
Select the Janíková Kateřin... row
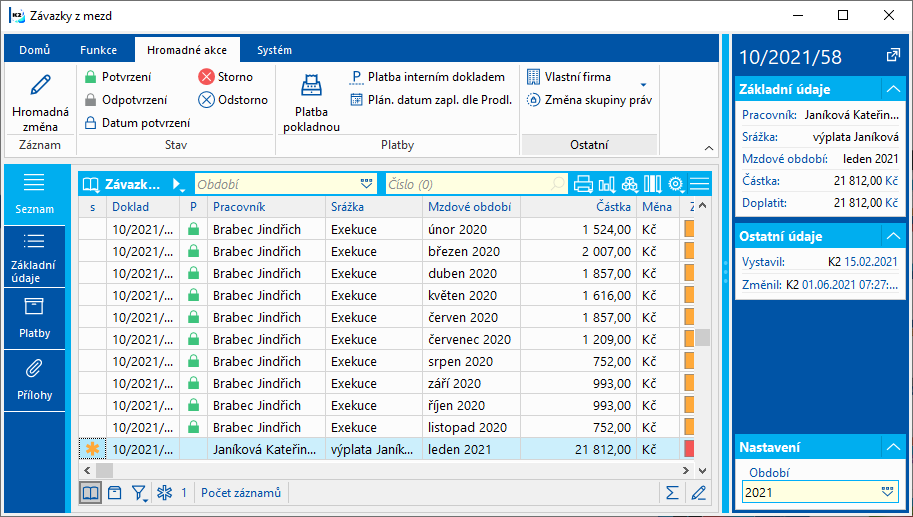click(387, 449)
